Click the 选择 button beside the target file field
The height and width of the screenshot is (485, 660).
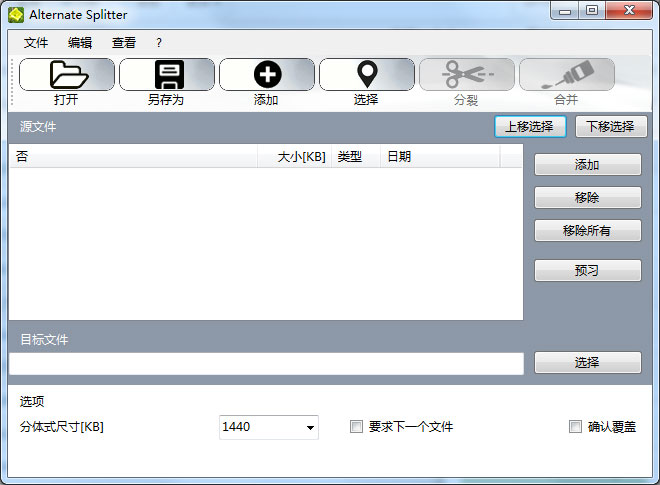(x=588, y=362)
